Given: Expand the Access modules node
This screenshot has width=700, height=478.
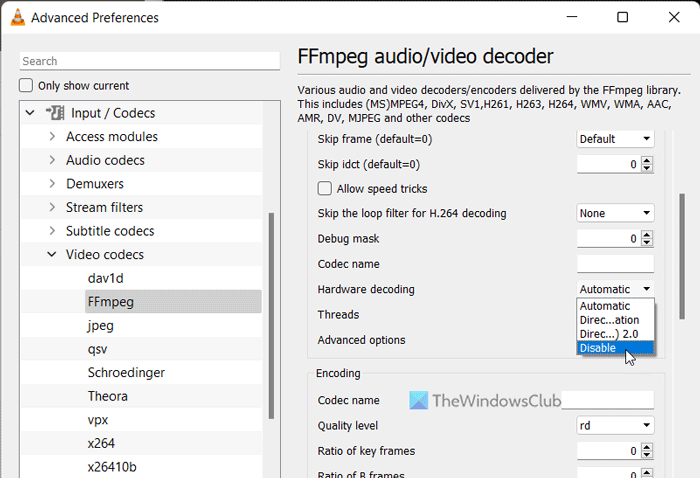Looking at the screenshot, I should (52, 136).
